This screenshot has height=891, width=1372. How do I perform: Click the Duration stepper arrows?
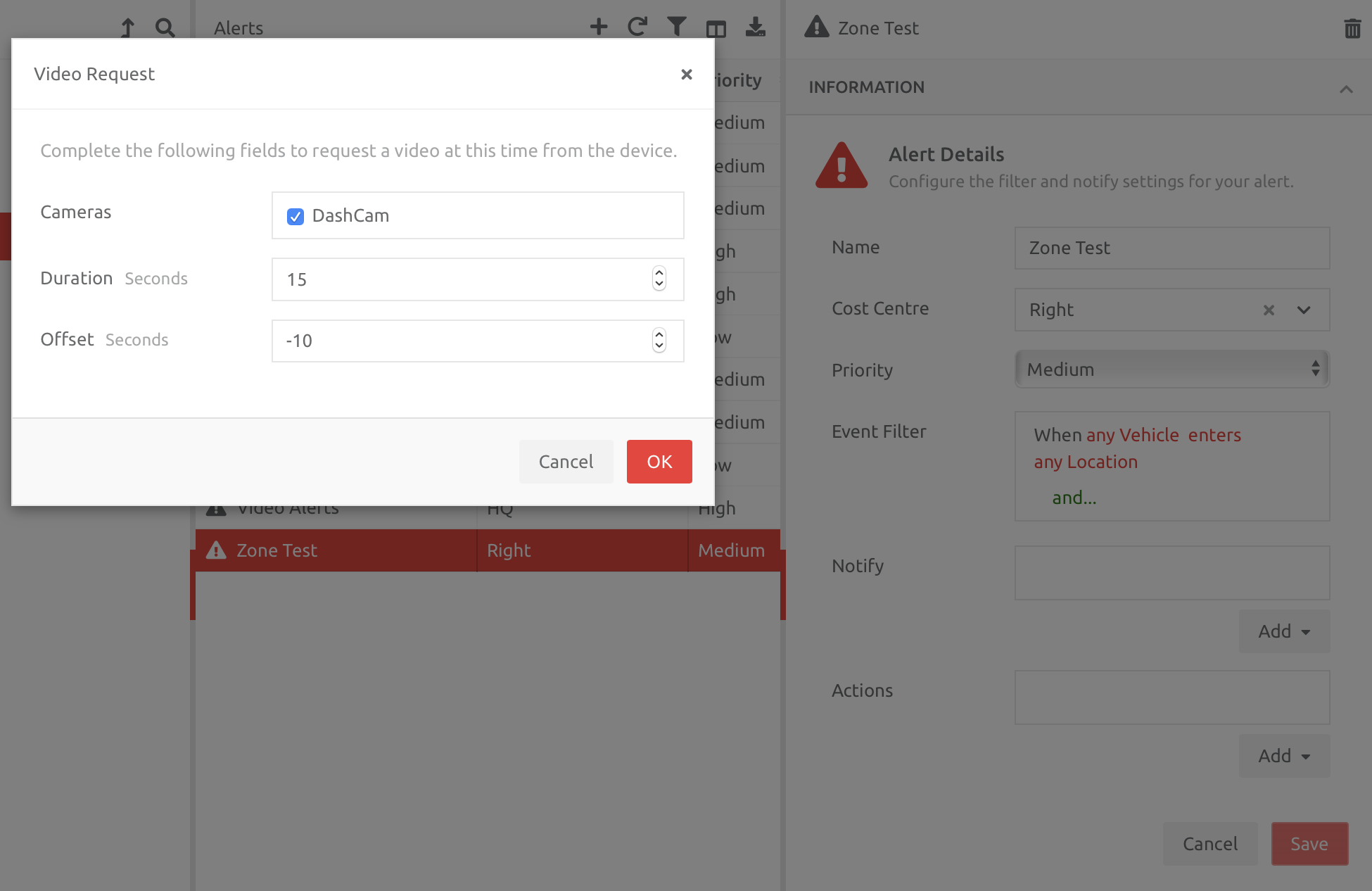(x=659, y=279)
